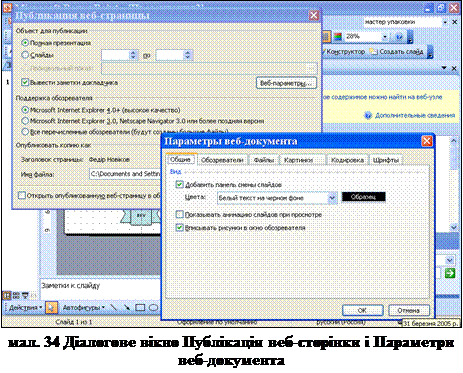Toggle the show grid toolbar icon
The height and width of the screenshot is (373, 463).
click(326, 36)
